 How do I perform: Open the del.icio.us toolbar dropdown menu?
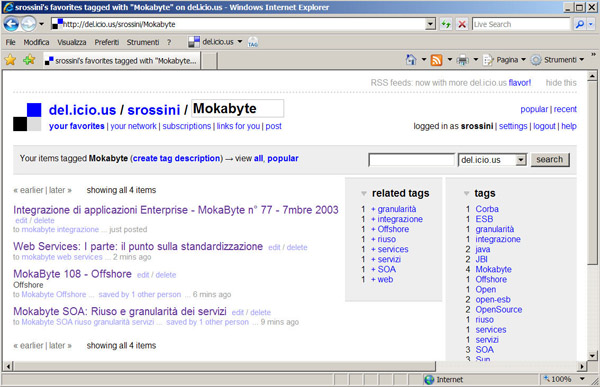pos(240,41)
